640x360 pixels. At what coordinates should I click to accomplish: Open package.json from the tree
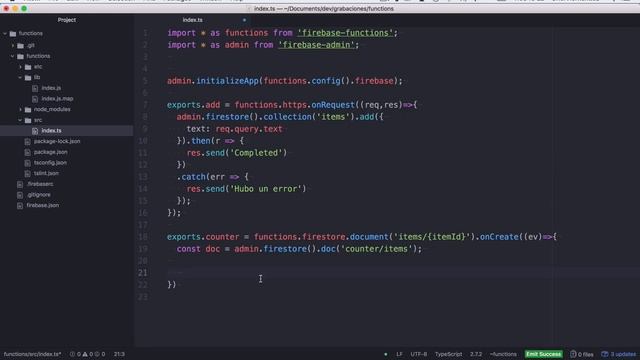(51, 152)
